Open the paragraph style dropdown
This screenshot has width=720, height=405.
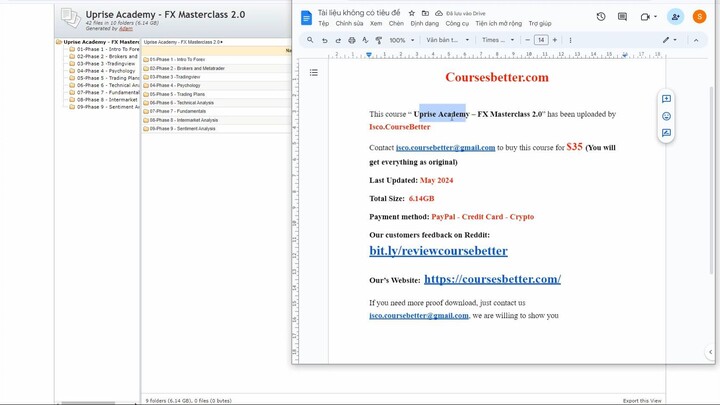pyautogui.click(x=447, y=40)
